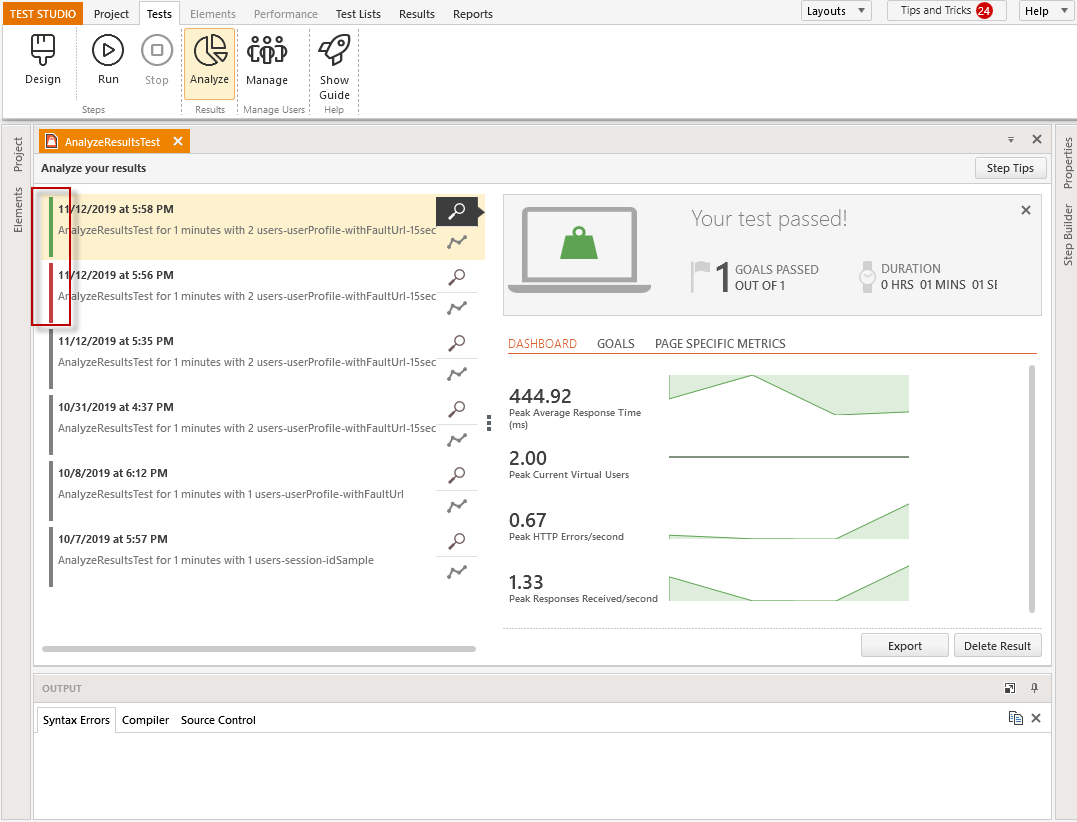
Task: Select the Analyze results button
Action: (x=209, y=63)
